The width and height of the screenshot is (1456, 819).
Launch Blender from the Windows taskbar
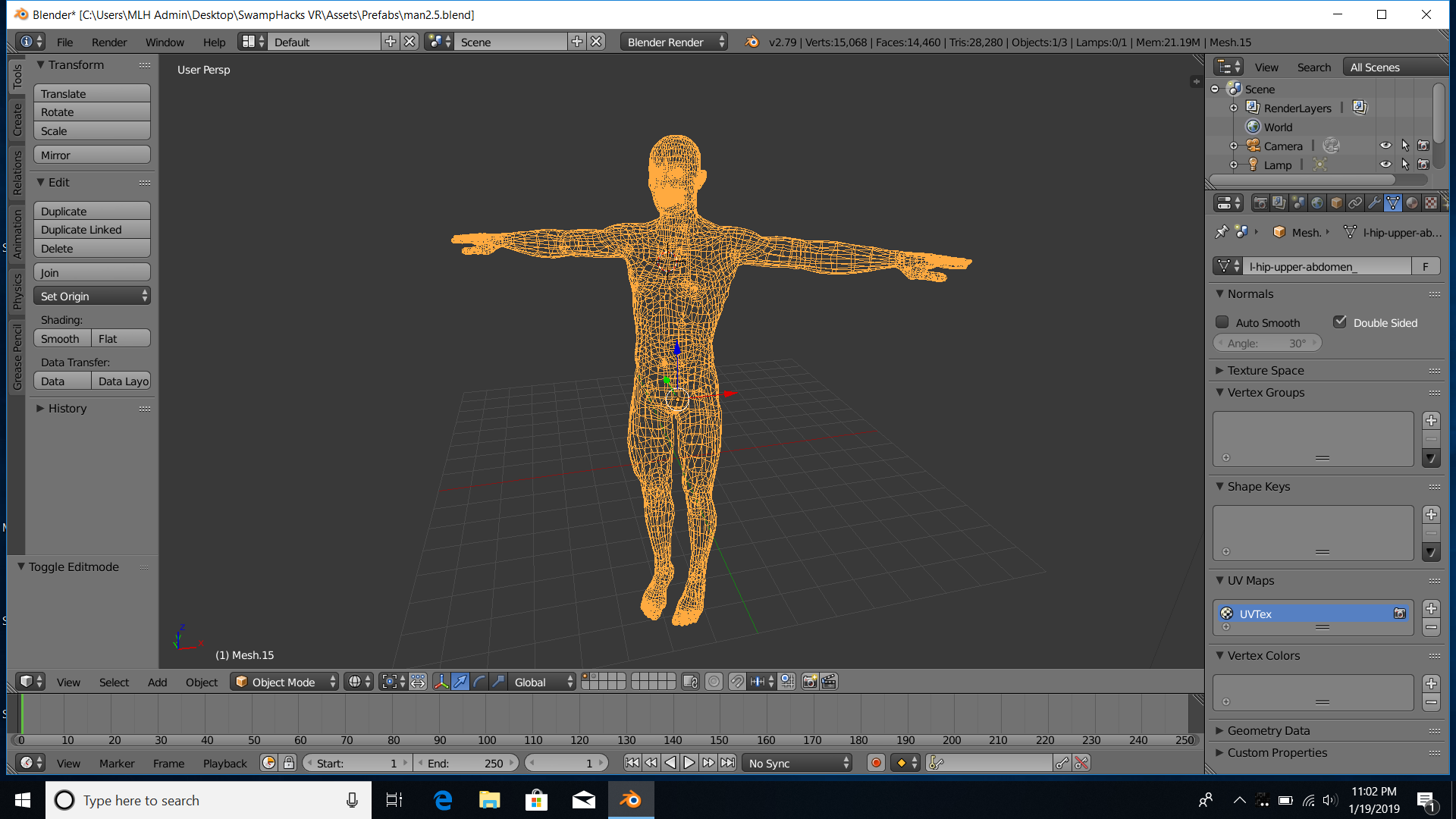[630, 800]
